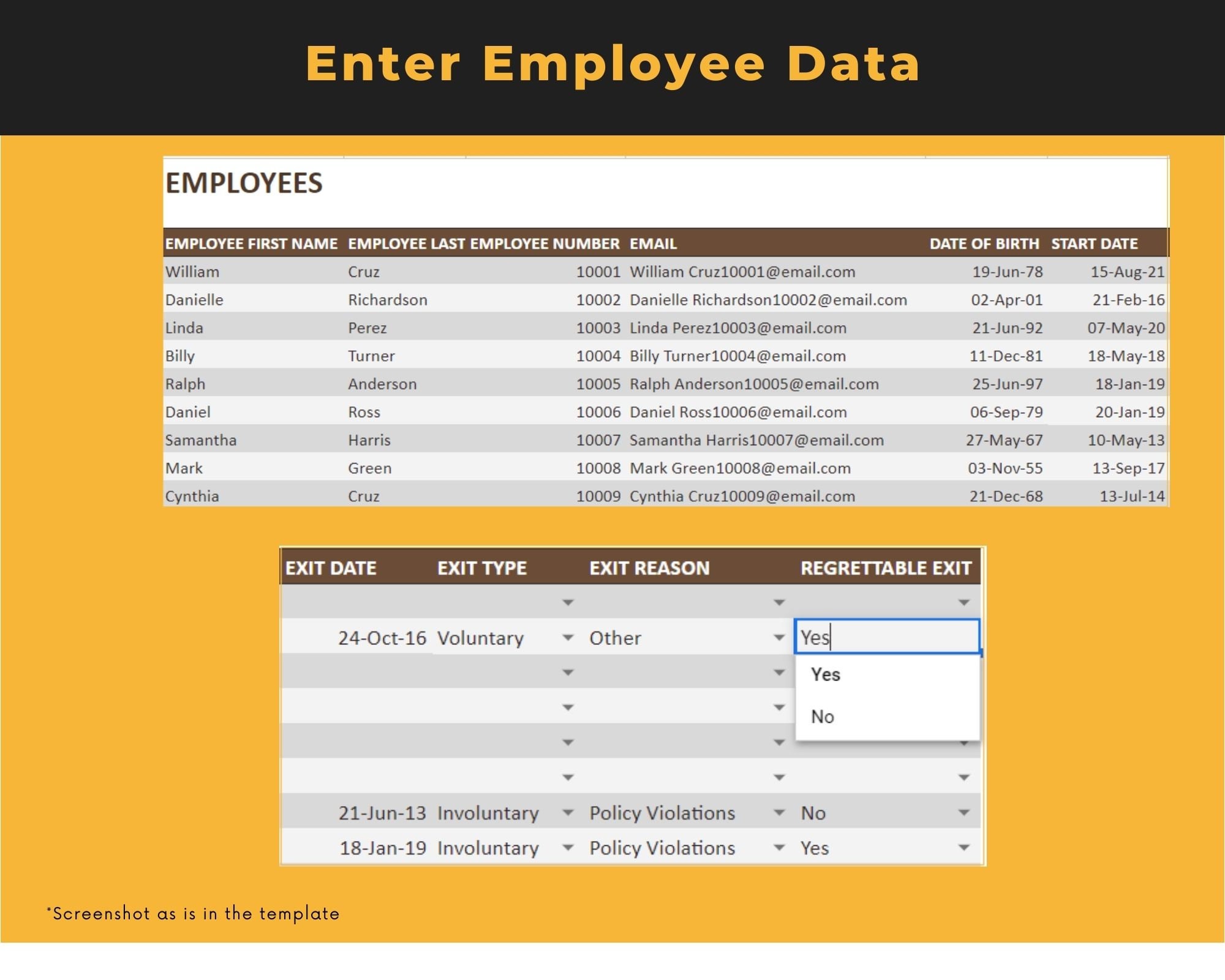Click the EMPLOYEES sheet title
The width and height of the screenshot is (1225, 980).
point(244,183)
